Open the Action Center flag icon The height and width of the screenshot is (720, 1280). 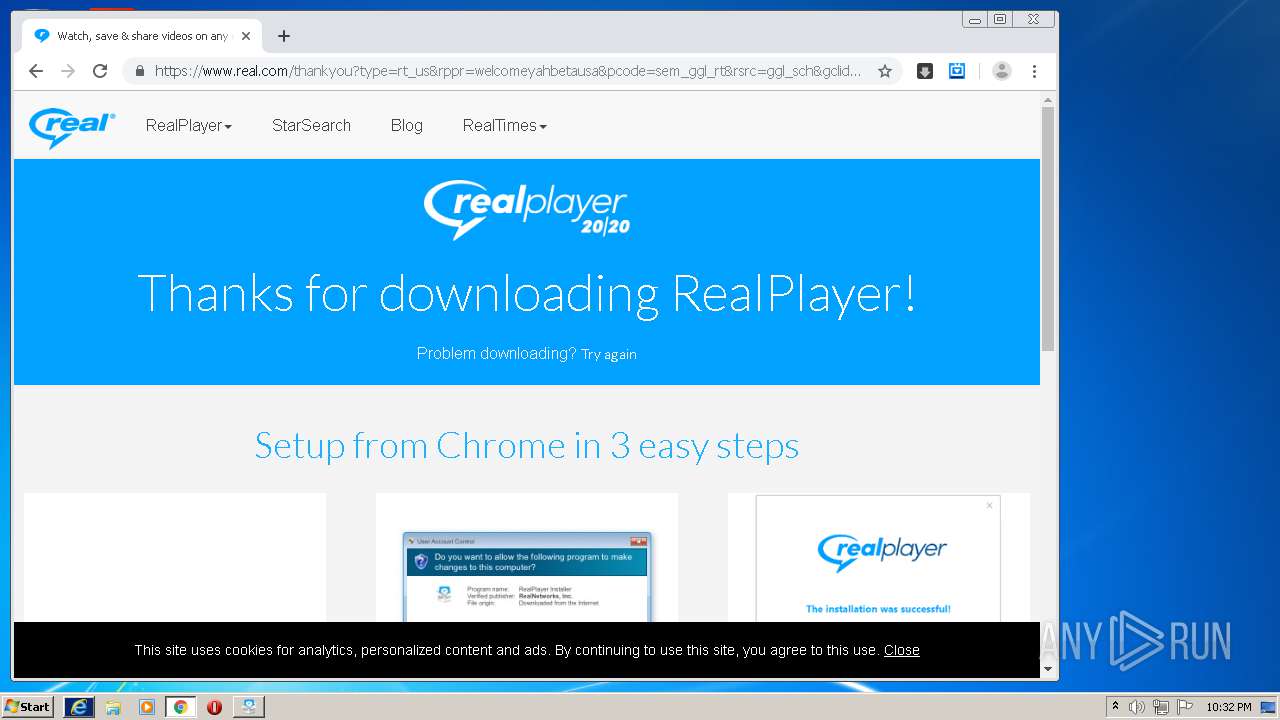click(x=1185, y=707)
